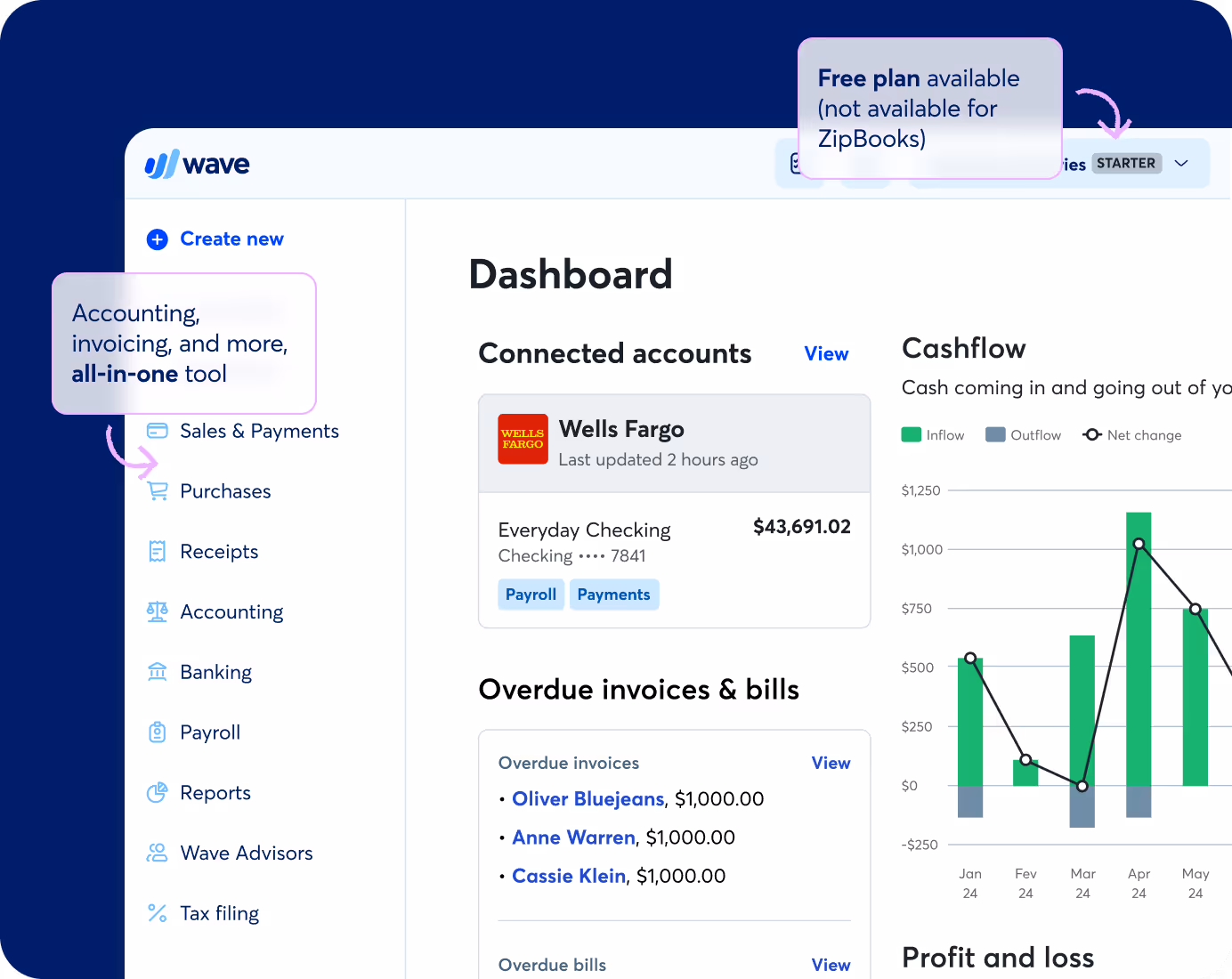1232x979 pixels.
Task: Click the green Inflow legend swatch
Action: pyautogui.click(x=911, y=434)
